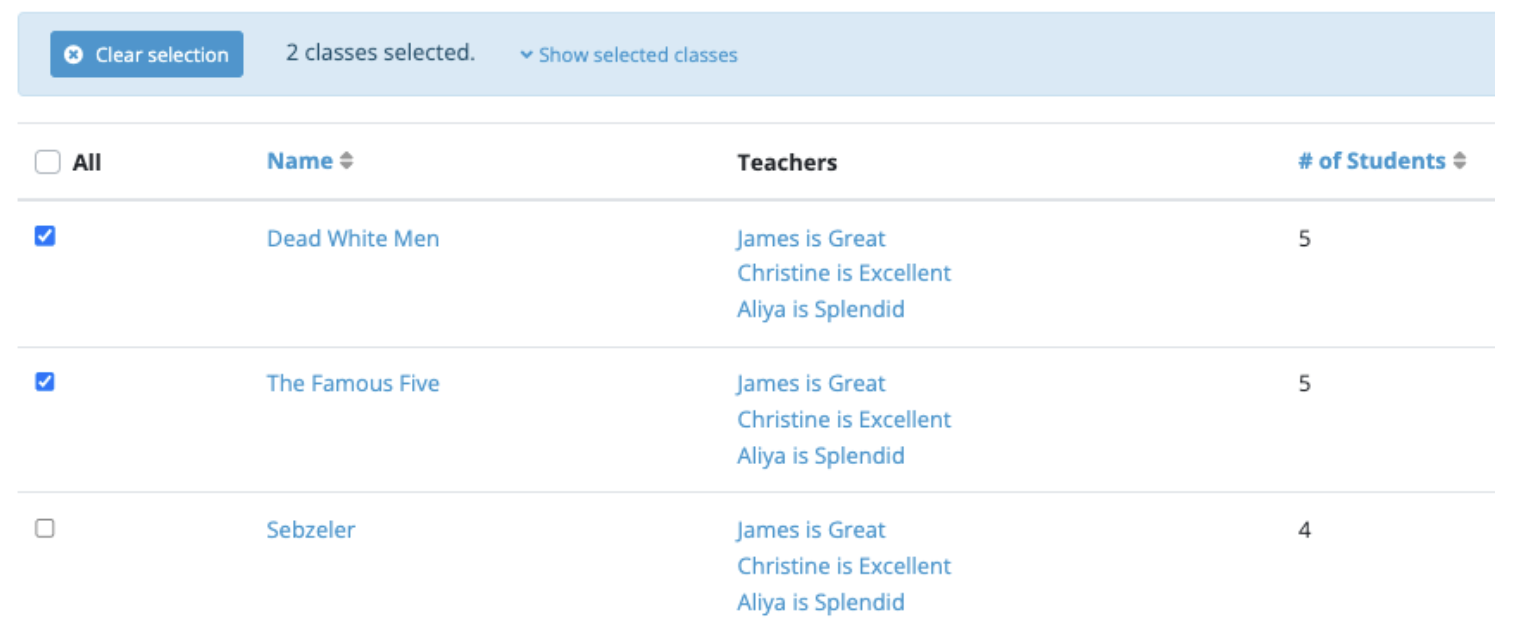The width and height of the screenshot is (1524, 634).
Task: Tick the All select checkbox
Action: point(47,162)
